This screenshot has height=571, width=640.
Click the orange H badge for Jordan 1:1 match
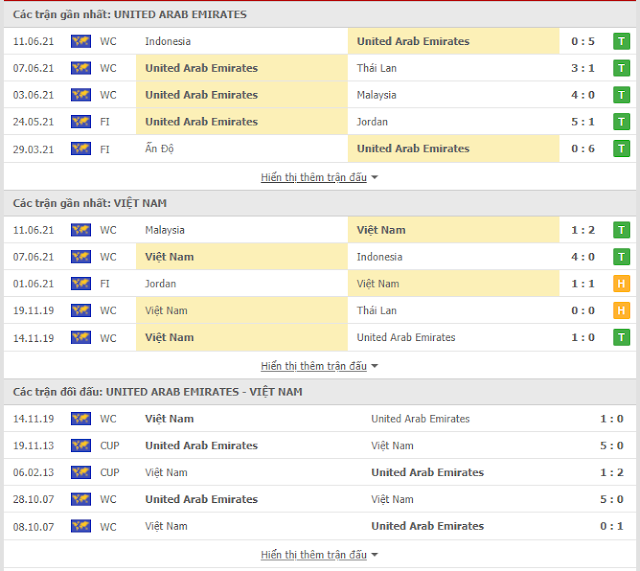[621, 284]
